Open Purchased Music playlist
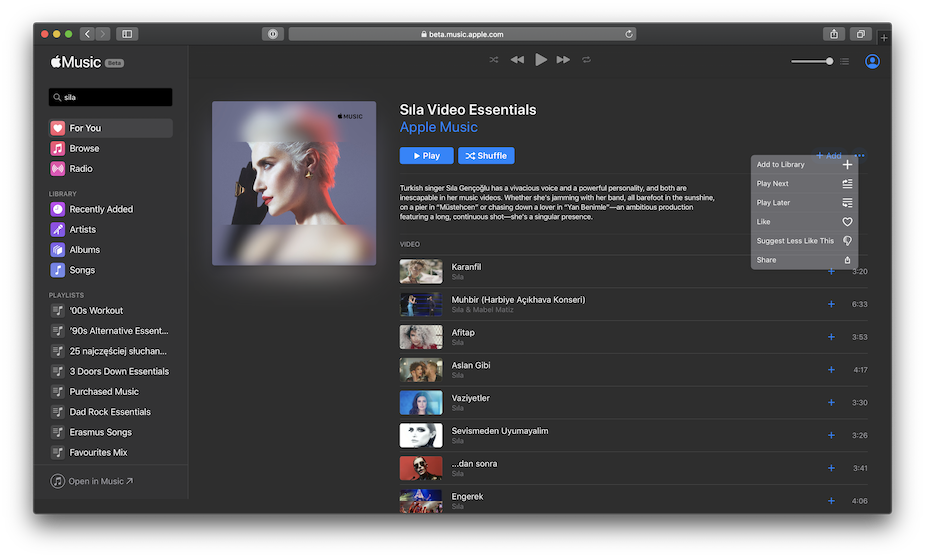The height and width of the screenshot is (558, 925). 110,392
